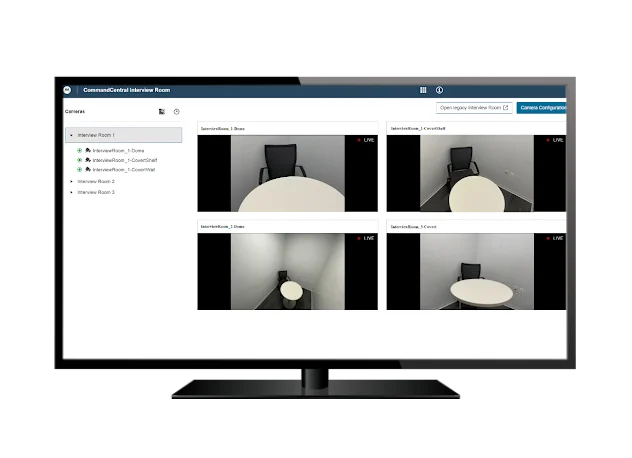The height and width of the screenshot is (458, 632).
Task: Collapse the Interview Room 1 tree node
Action: 71,135
